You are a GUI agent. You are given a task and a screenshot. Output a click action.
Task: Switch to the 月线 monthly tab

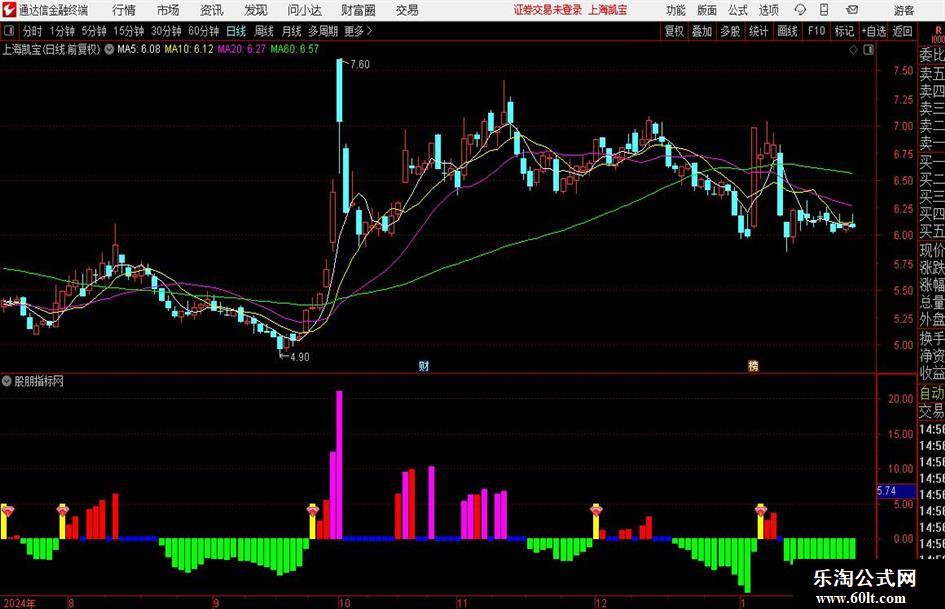tap(292, 31)
